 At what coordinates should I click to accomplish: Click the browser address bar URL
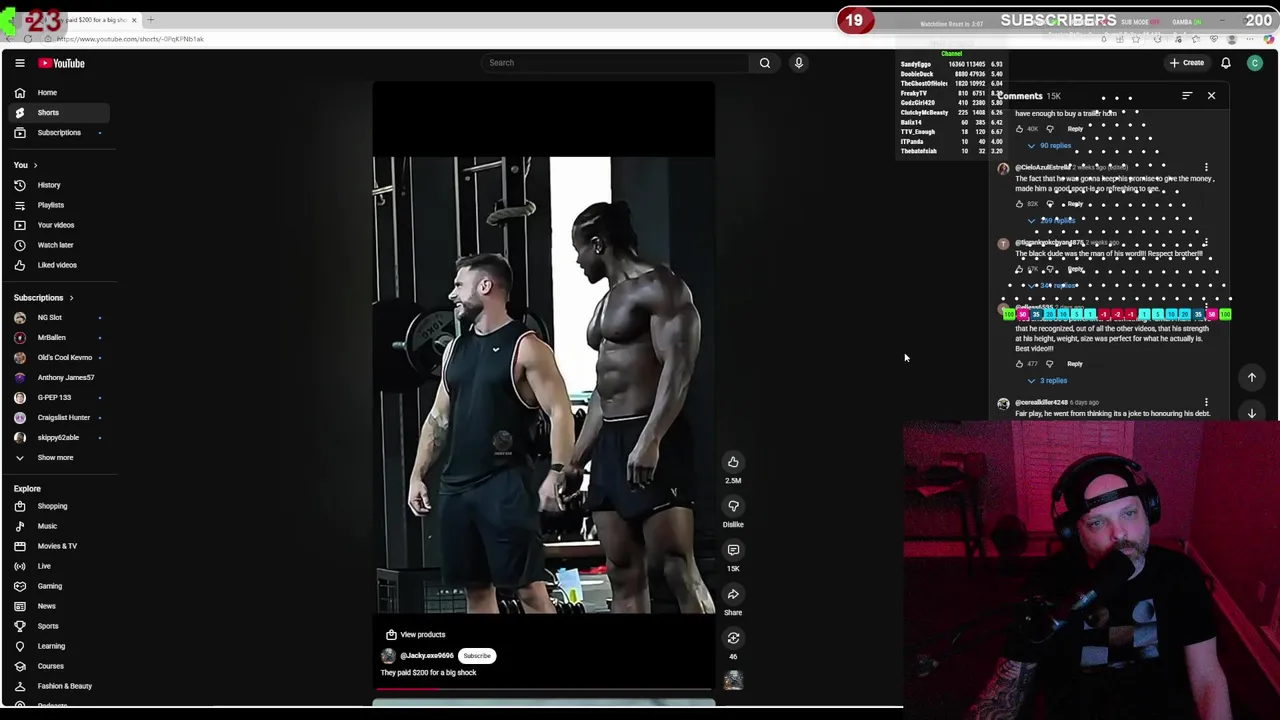click(130, 39)
